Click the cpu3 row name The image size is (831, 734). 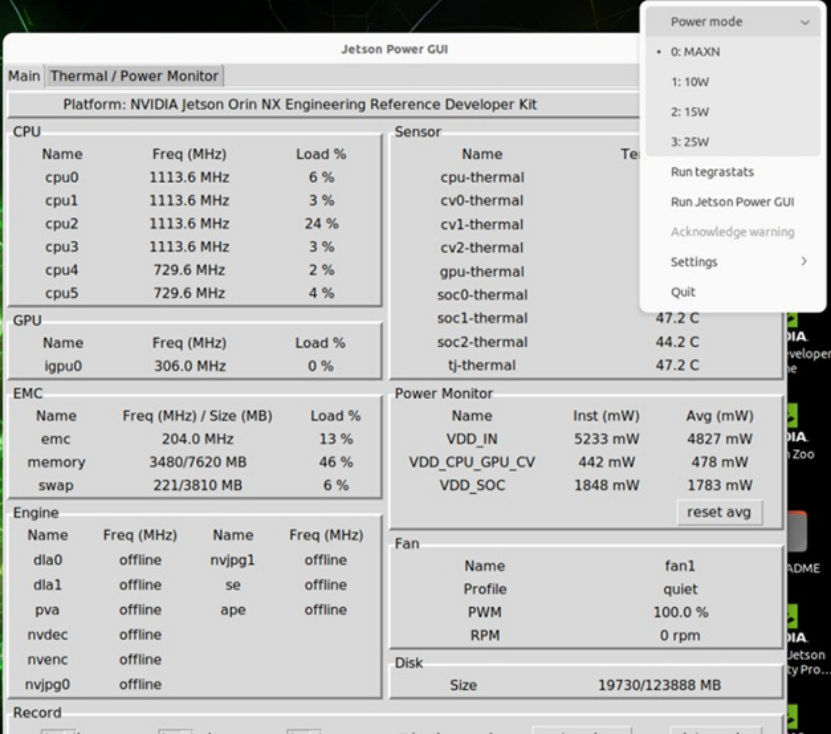(x=61, y=247)
